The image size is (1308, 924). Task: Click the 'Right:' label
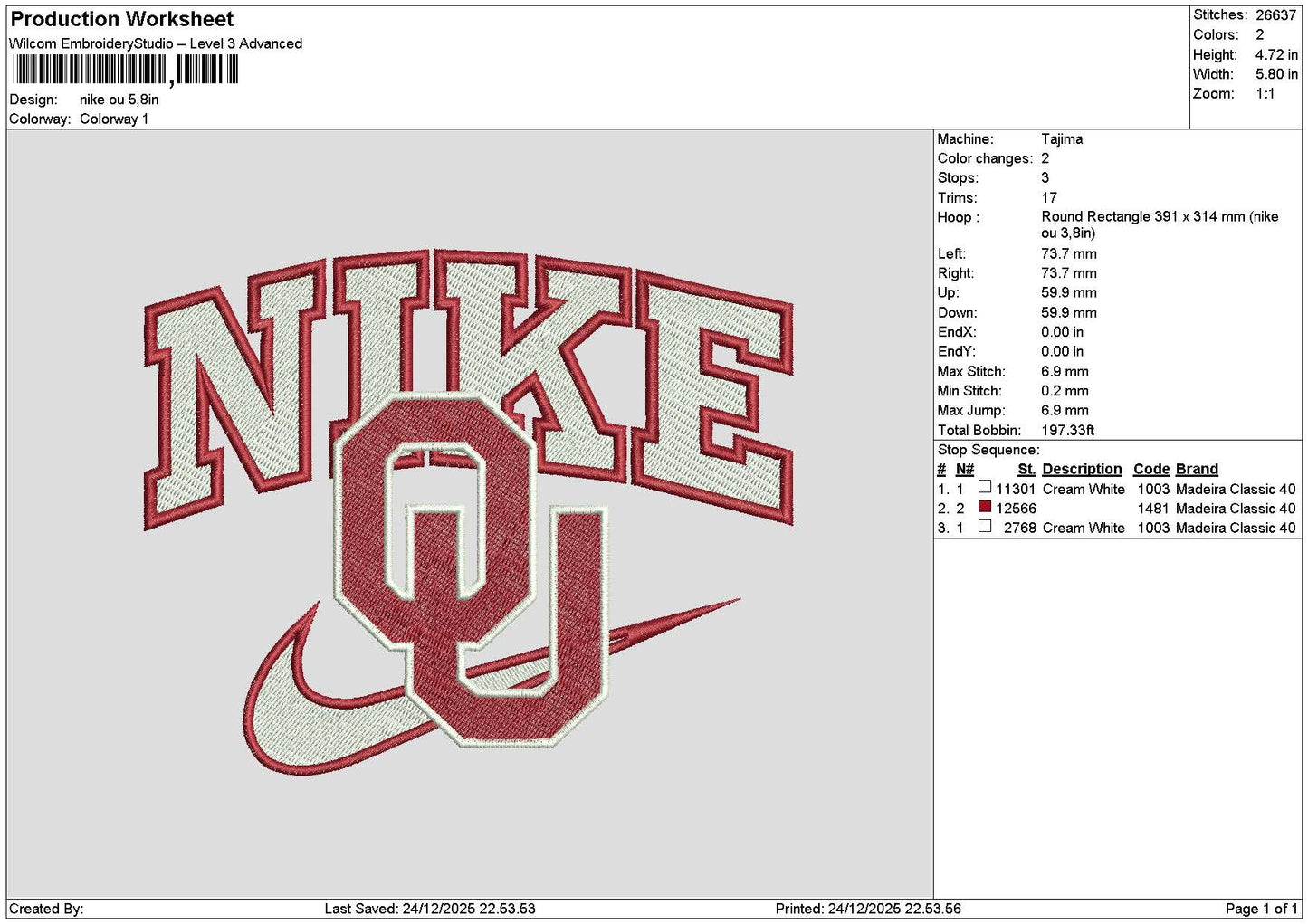point(956,273)
